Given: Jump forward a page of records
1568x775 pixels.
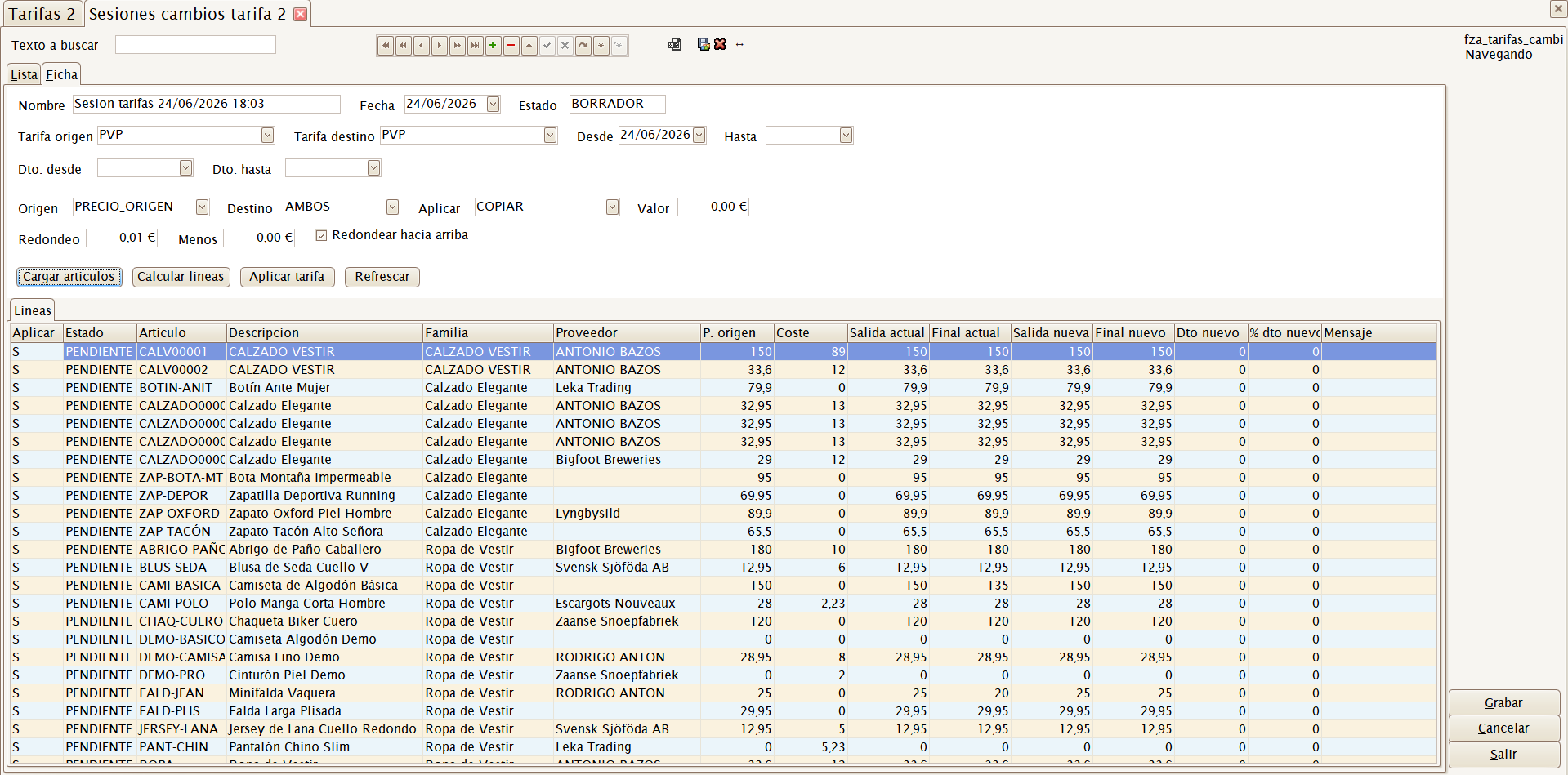Looking at the screenshot, I should pyautogui.click(x=458, y=46).
